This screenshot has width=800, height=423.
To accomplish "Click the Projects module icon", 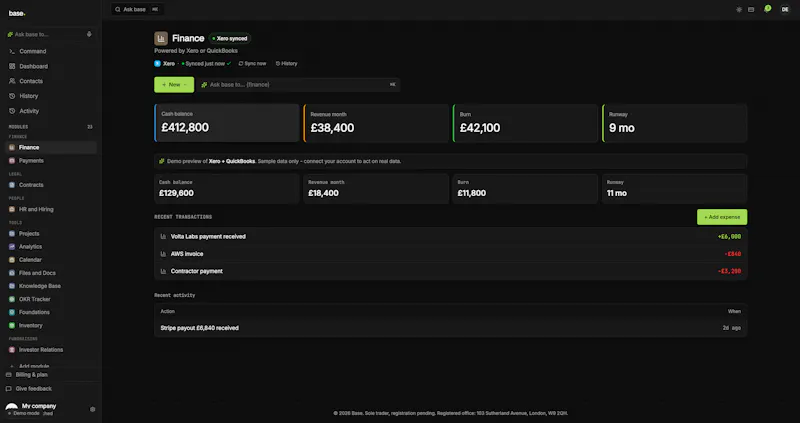I will coord(12,234).
